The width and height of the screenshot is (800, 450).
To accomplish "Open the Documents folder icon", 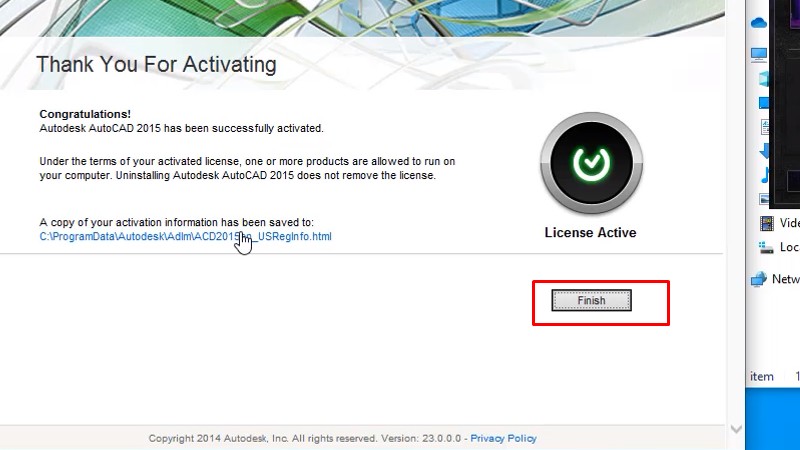I will click(x=765, y=127).
